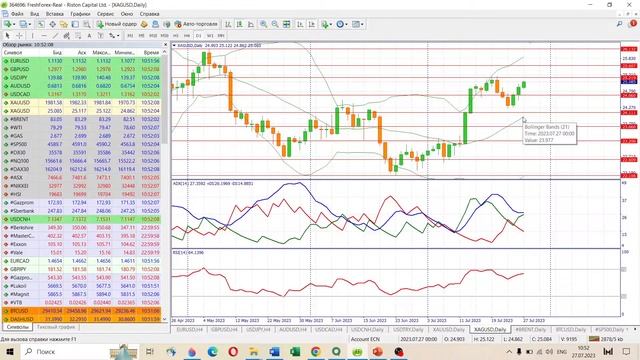
Task: Open the Profiles toolbar icon
Action: (x=23, y=24)
